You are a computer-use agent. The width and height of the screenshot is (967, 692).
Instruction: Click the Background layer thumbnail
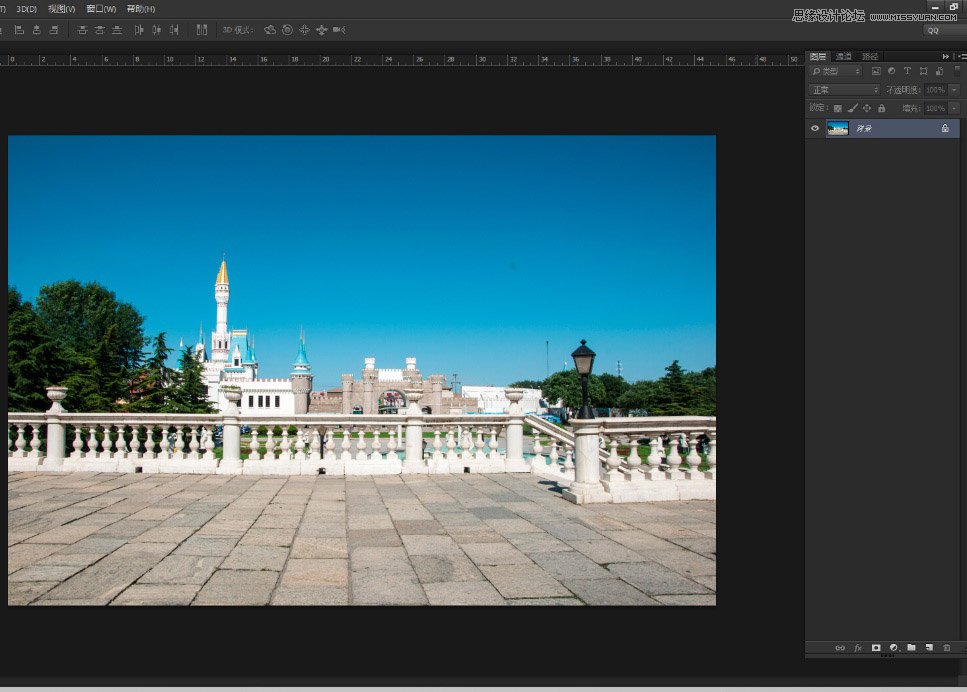tap(837, 128)
